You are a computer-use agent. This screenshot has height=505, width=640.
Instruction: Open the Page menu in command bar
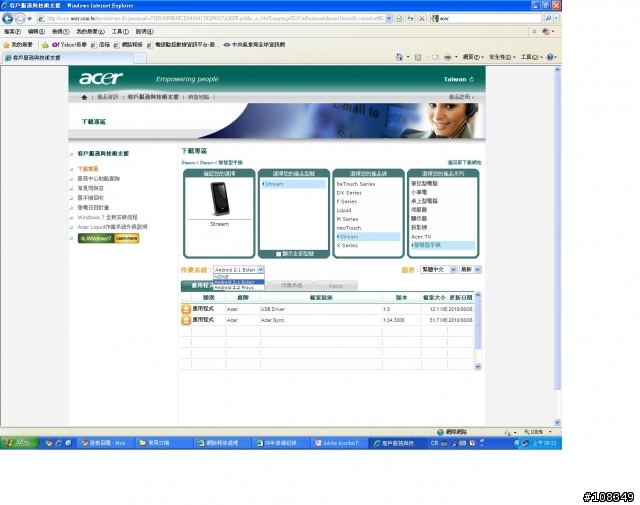pyautogui.click(x=473, y=57)
